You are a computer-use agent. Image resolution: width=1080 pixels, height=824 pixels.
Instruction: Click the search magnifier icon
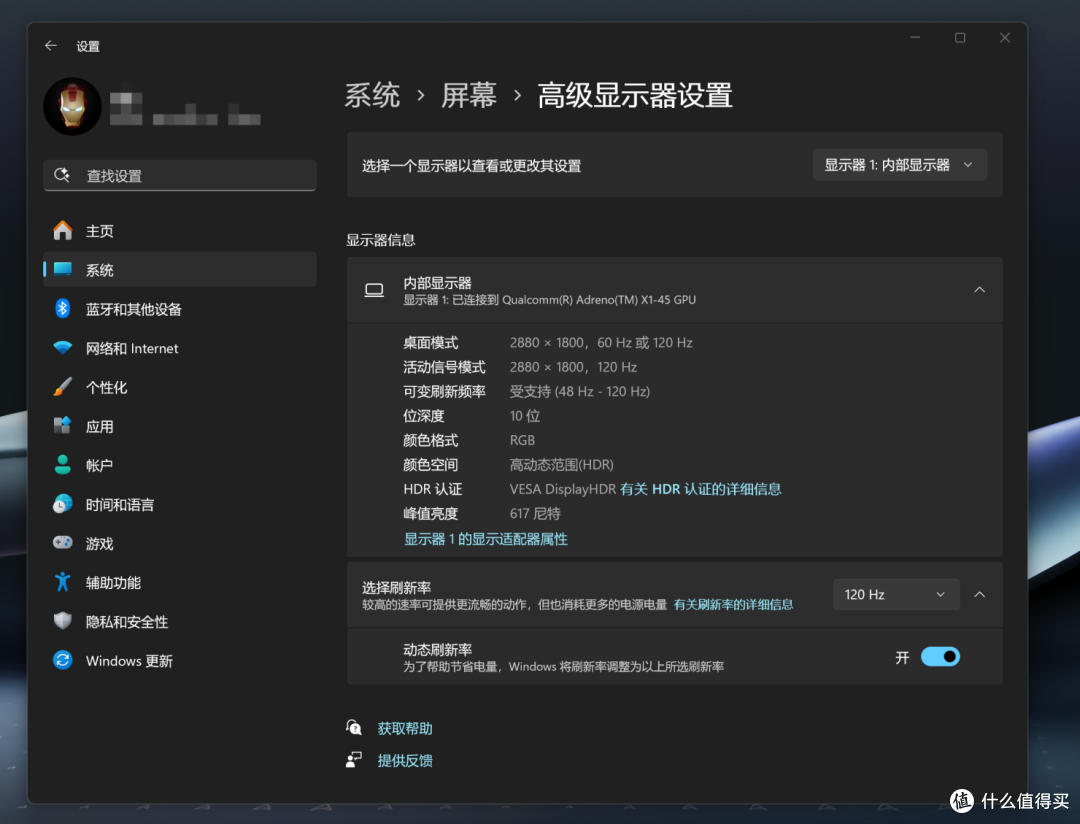pos(62,175)
